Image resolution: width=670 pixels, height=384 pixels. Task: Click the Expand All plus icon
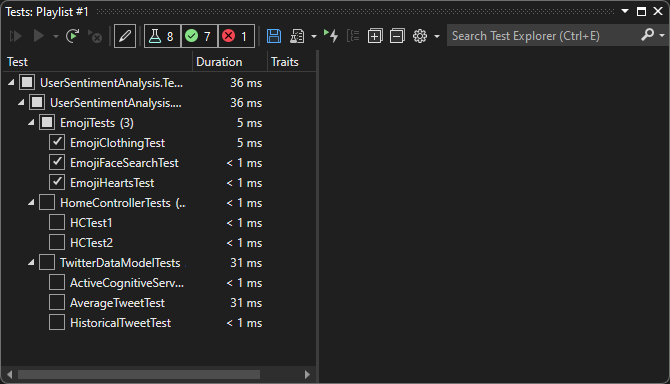375,36
